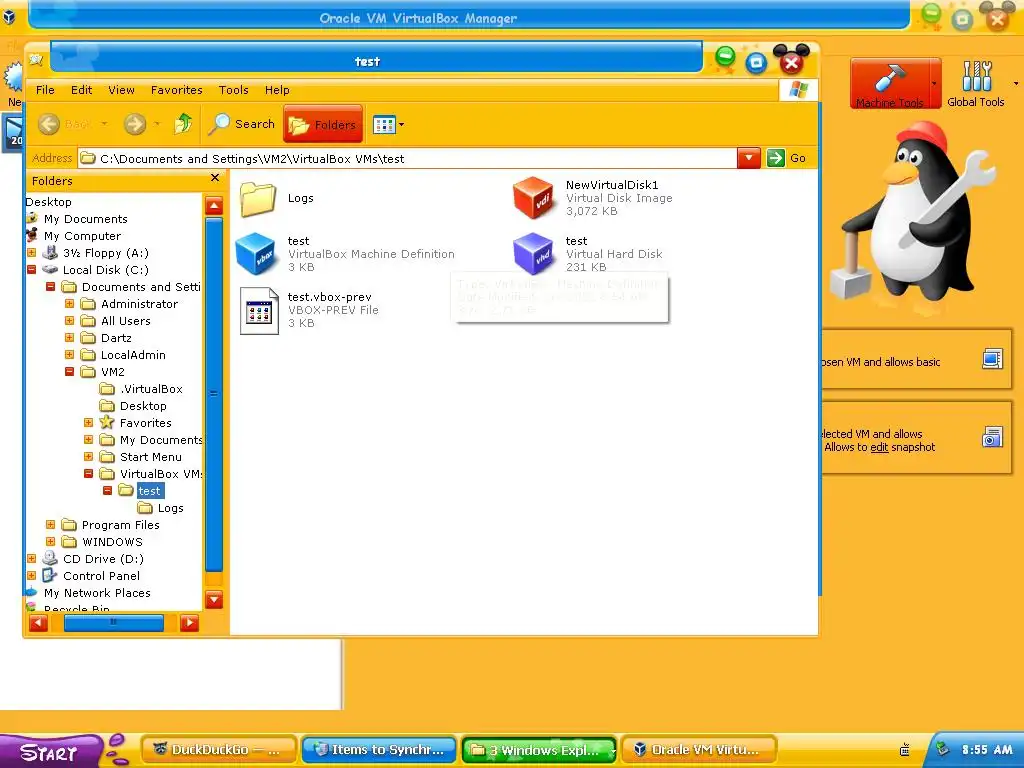Collapse Local Disk (C:) tree node
This screenshot has height=768, width=1024.
coord(31,270)
